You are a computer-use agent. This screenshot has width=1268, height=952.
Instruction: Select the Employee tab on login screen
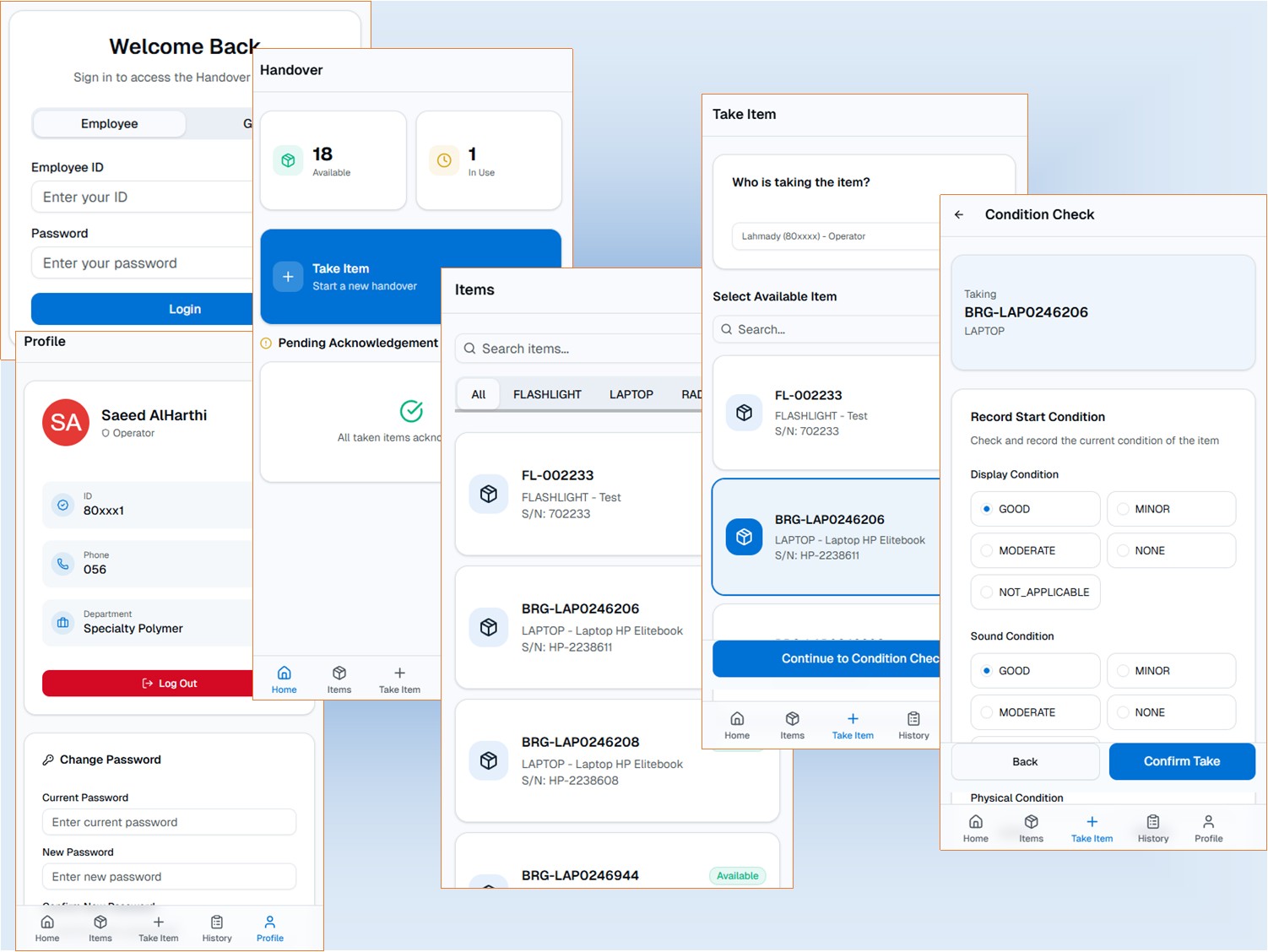pyautogui.click(x=109, y=124)
